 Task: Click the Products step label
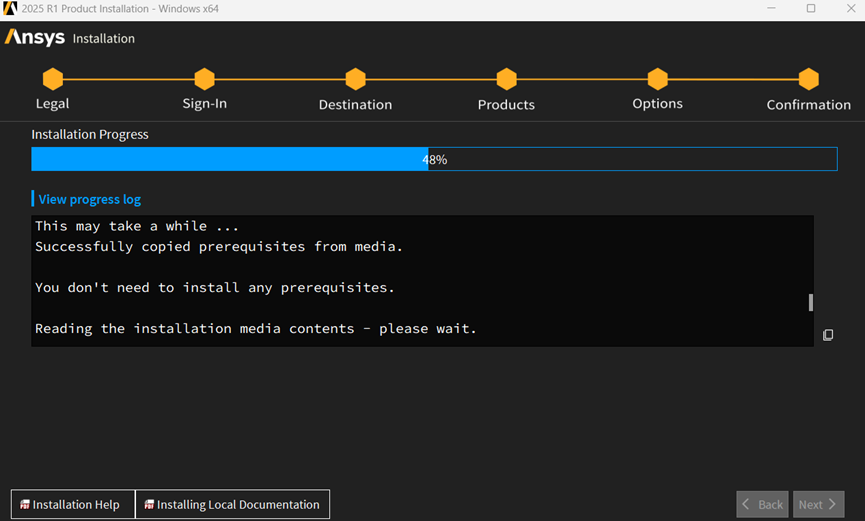point(506,105)
